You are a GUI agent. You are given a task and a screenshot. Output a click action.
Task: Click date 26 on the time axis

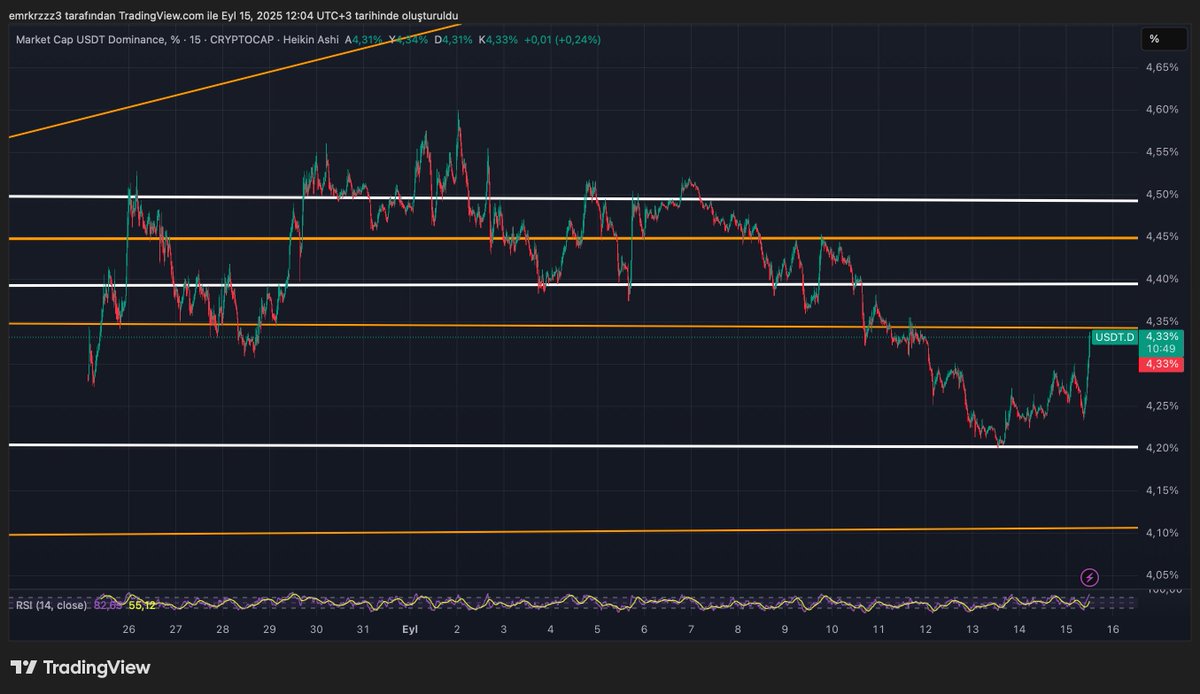[129, 629]
